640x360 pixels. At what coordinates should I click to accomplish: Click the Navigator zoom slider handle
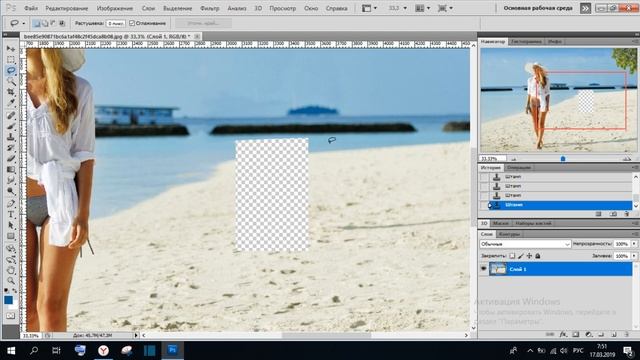563,159
